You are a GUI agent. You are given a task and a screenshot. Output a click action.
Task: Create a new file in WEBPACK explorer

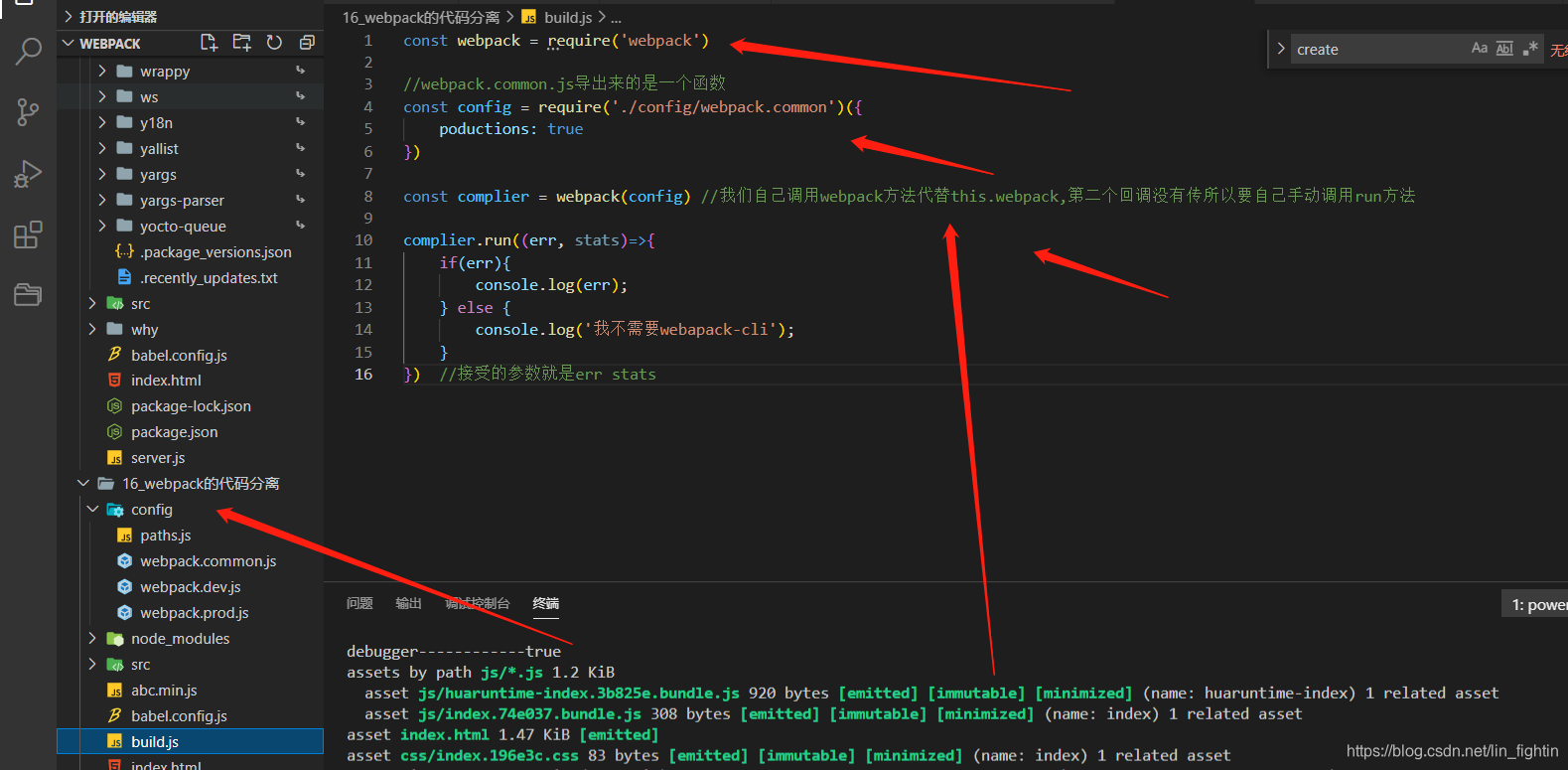coord(209,42)
